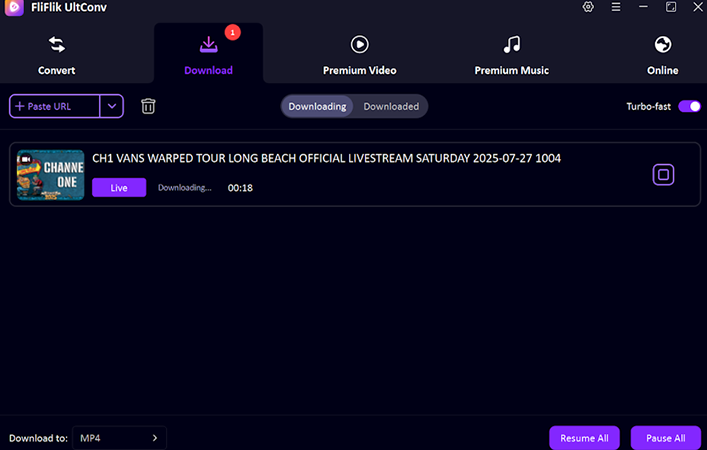This screenshot has height=450, width=707.
Task: Click the red notification badge on Download
Action: 233,32
